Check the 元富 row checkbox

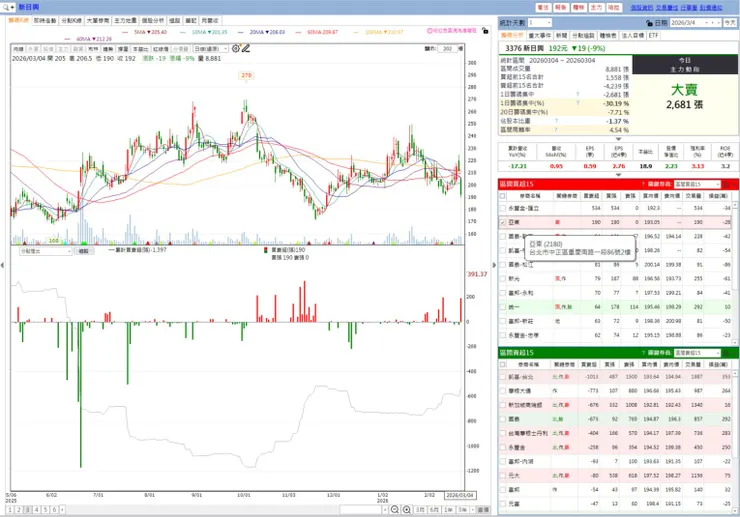click(503, 504)
